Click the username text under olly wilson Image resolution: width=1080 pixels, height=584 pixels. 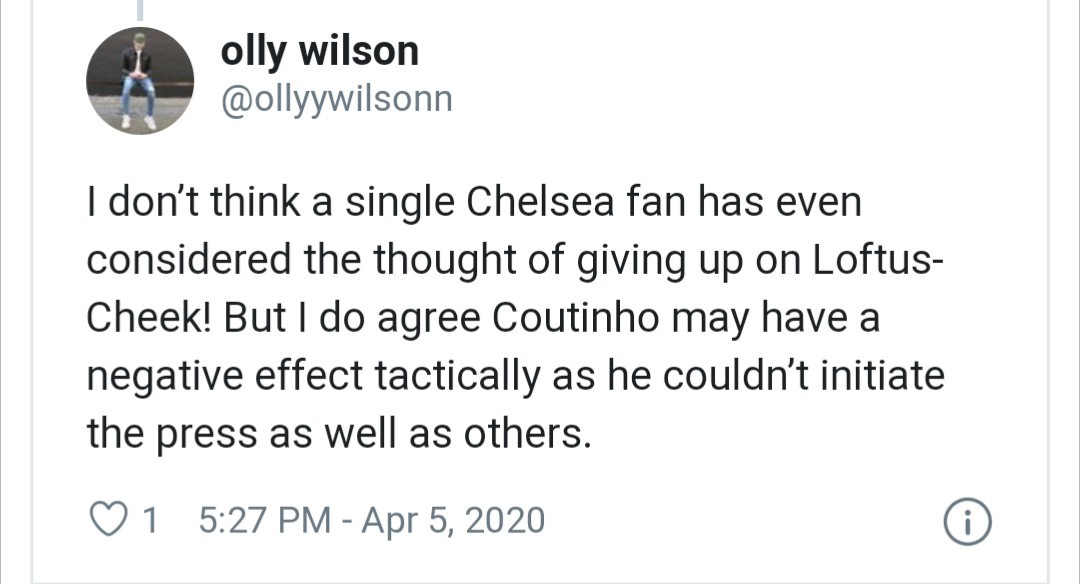[336, 98]
